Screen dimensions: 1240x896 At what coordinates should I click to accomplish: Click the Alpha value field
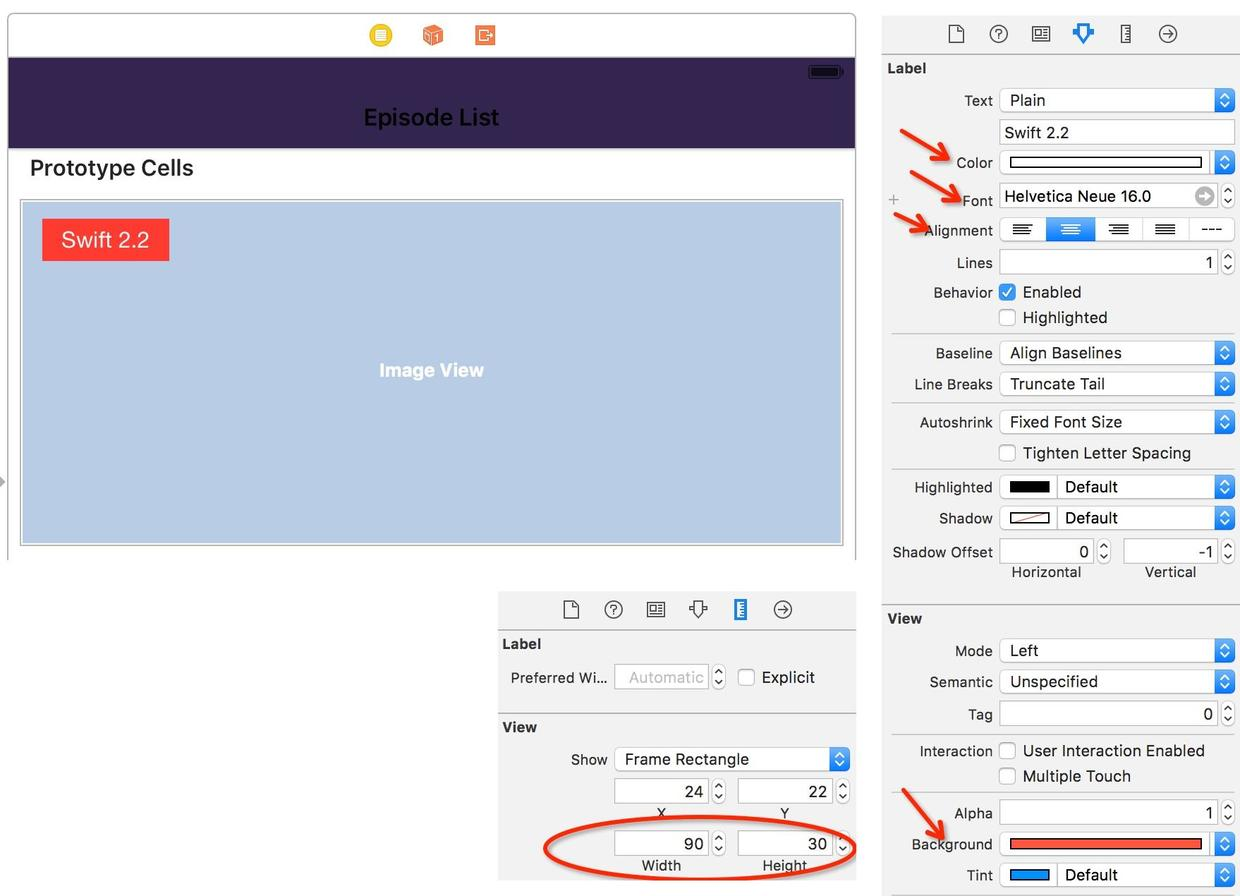pyautogui.click(x=1108, y=813)
